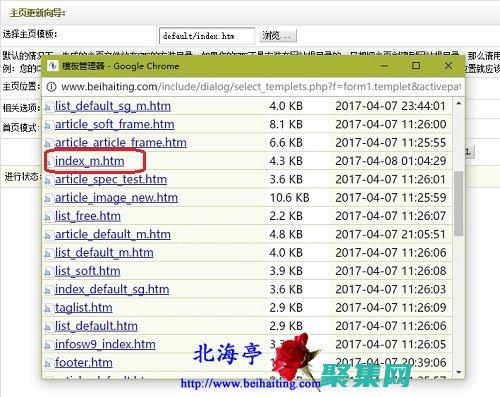Click file icon beside list_default_m.htm
The width and height of the screenshot is (500, 397).
tap(49, 253)
